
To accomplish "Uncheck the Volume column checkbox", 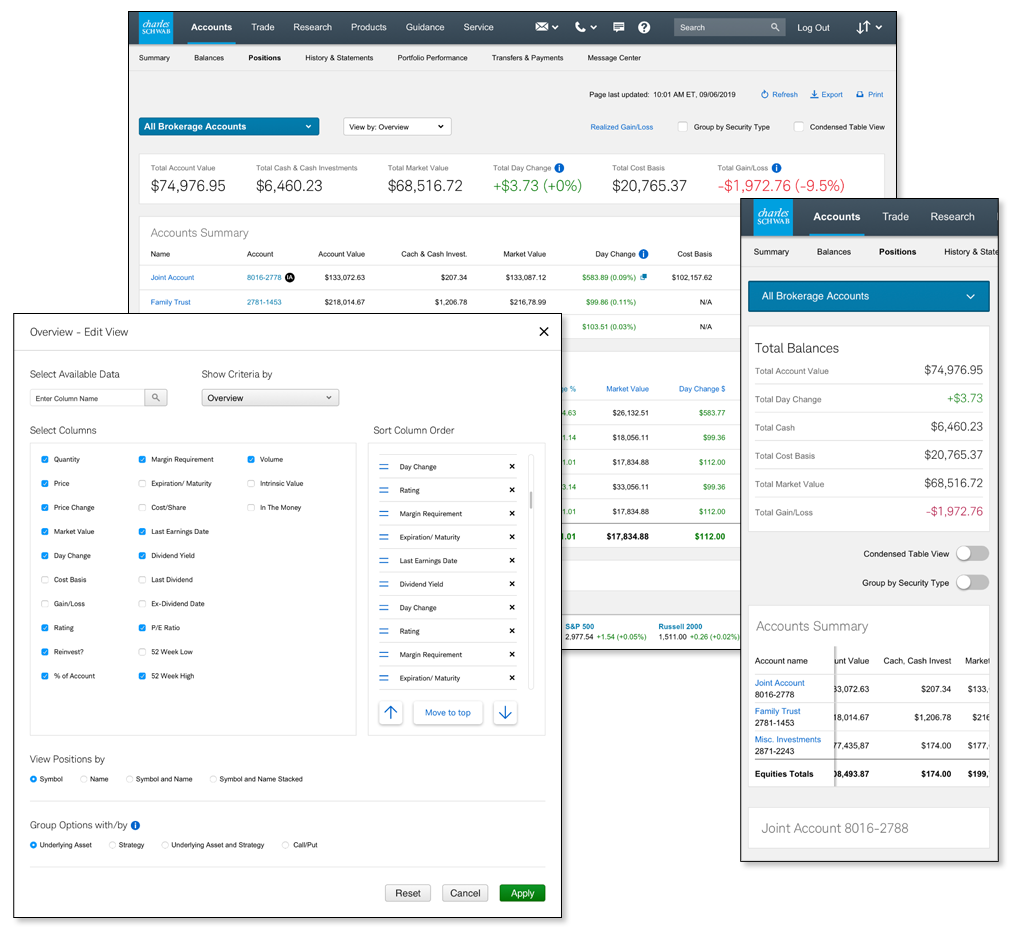I will [252, 460].
